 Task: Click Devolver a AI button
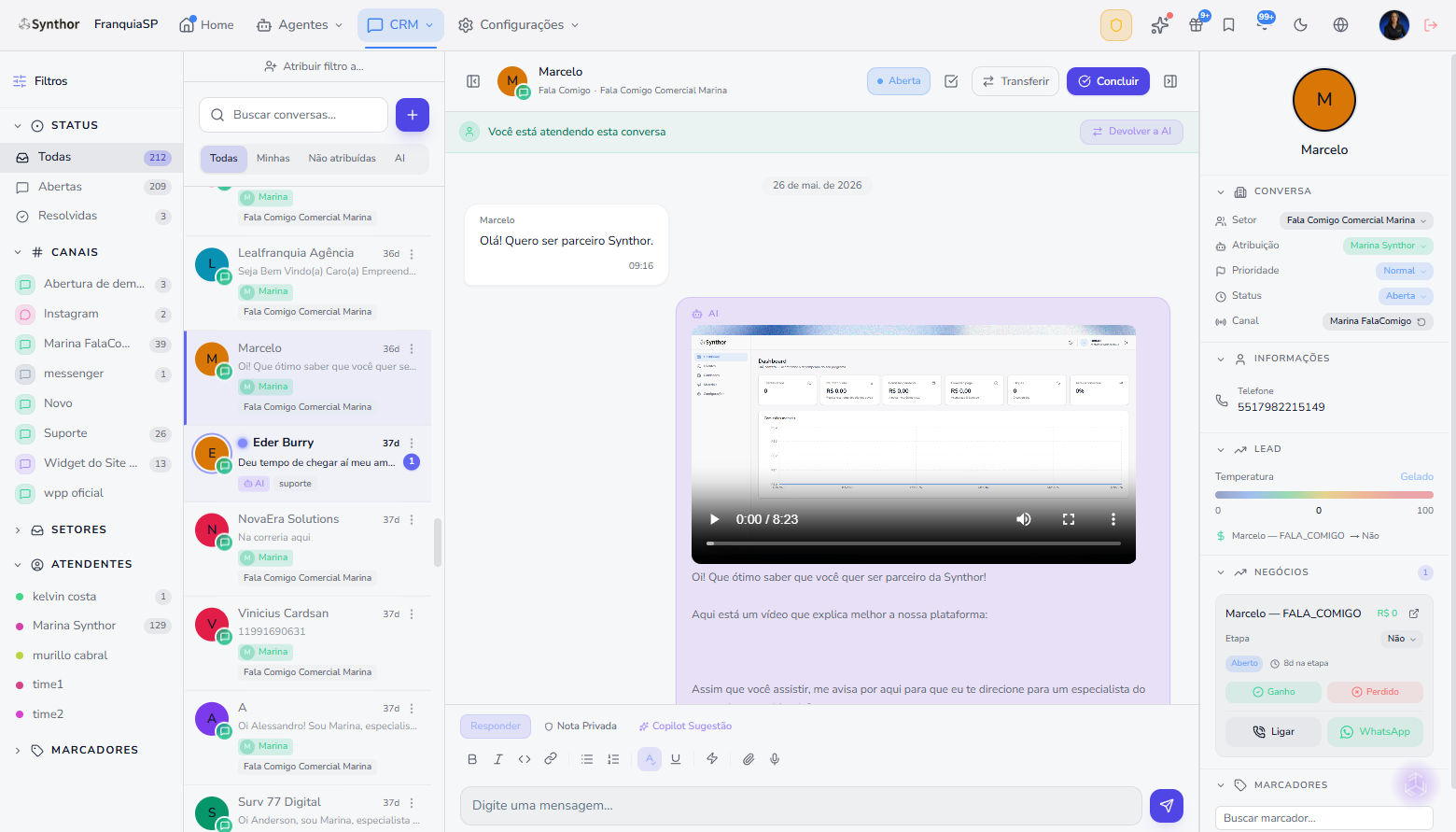point(1132,132)
